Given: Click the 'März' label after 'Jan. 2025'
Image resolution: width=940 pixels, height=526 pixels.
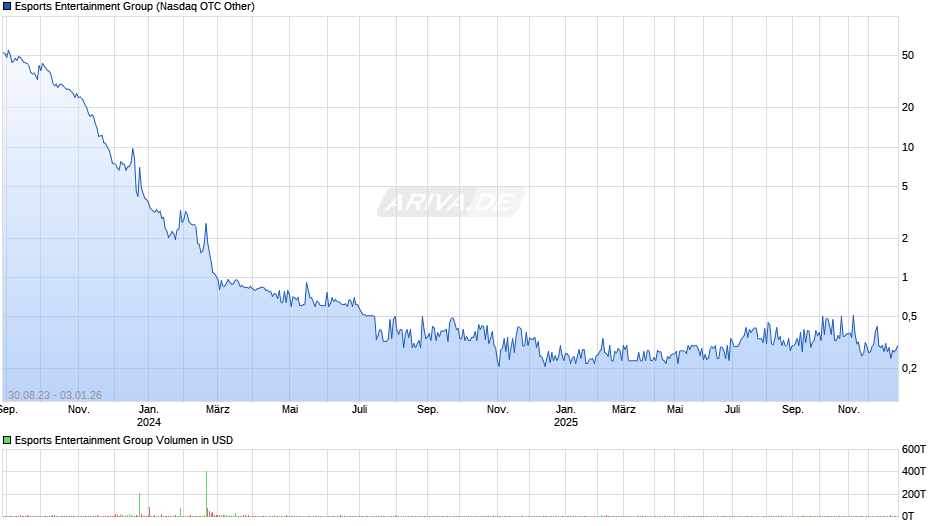Looking at the screenshot, I should [x=623, y=410].
